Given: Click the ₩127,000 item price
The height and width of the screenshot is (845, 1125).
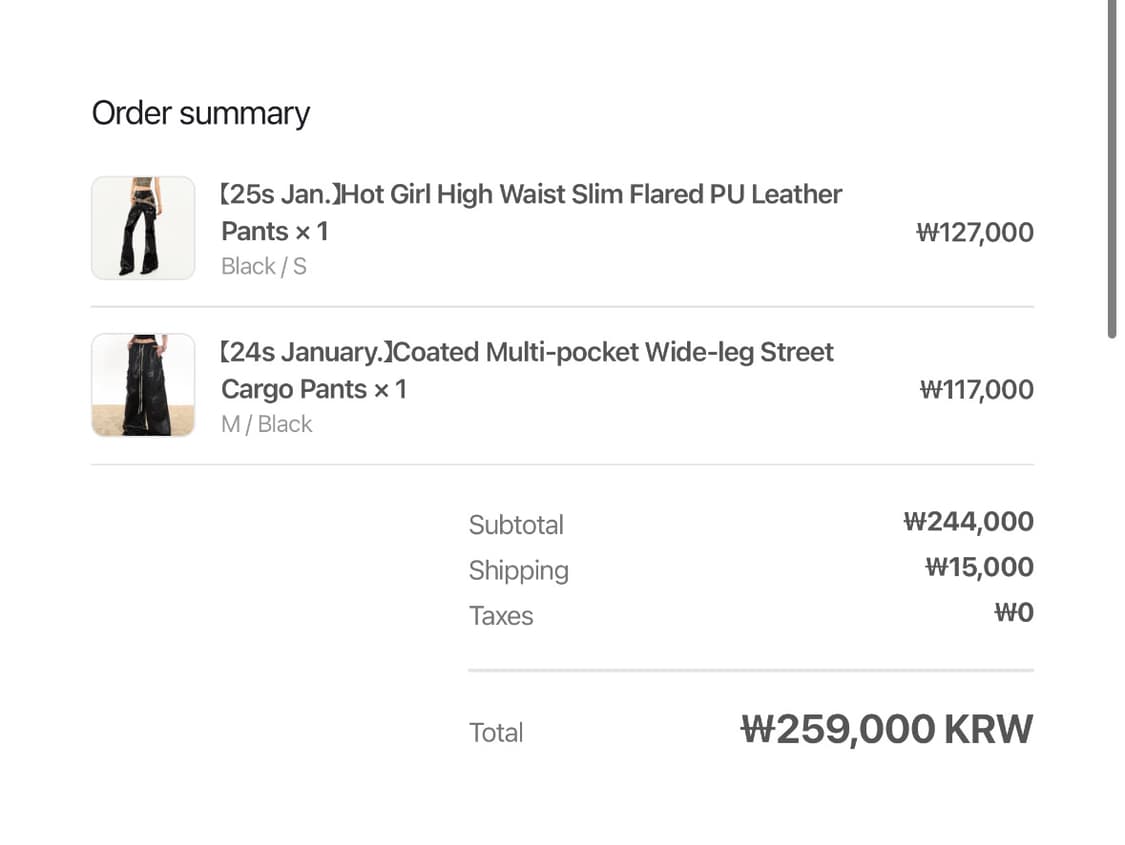Looking at the screenshot, I should click(x=974, y=233).
